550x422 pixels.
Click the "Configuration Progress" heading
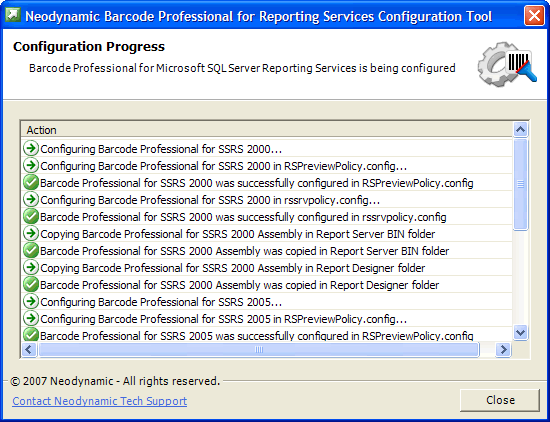(x=89, y=47)
